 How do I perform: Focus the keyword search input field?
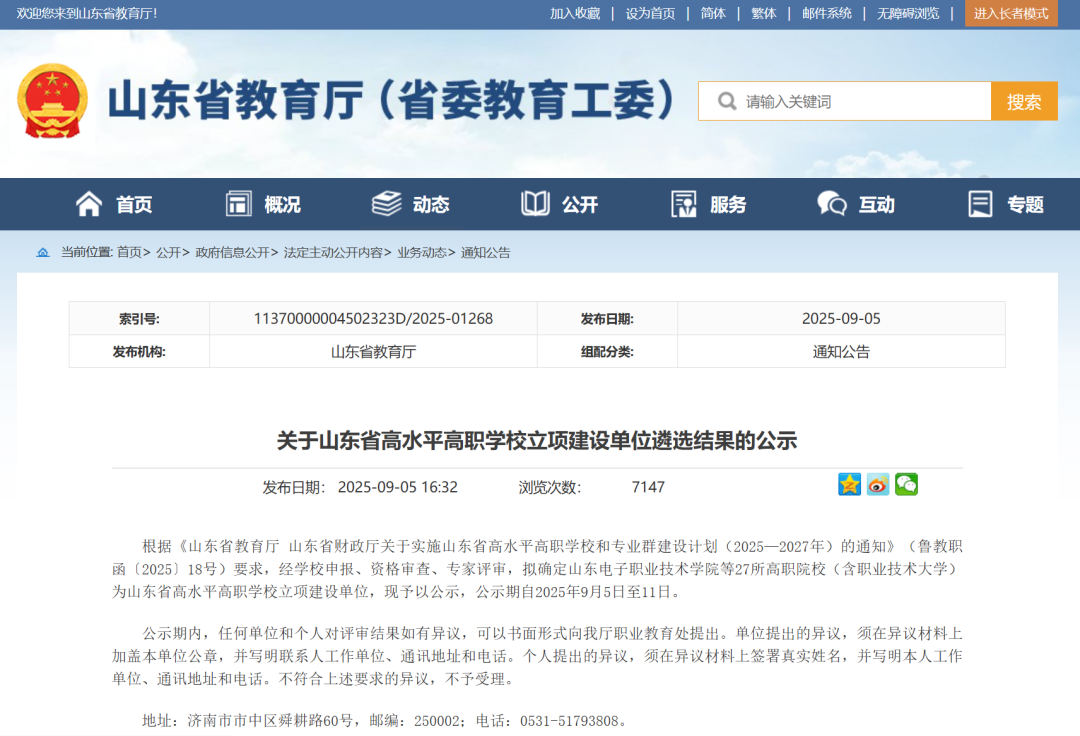(x=860, y=102)
